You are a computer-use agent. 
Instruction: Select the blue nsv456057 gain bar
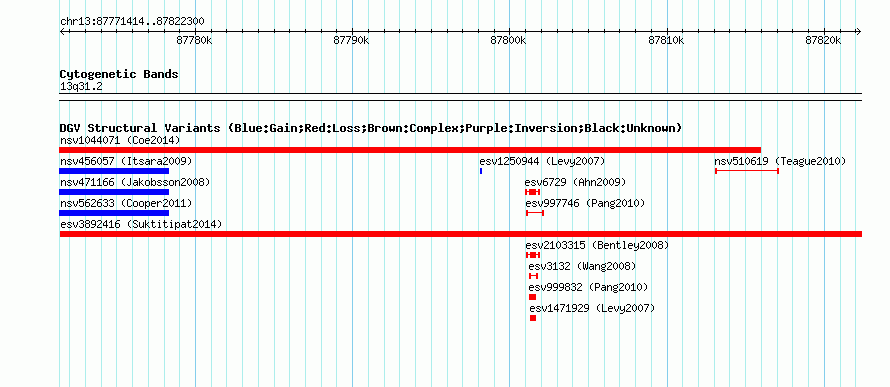(114, 171)
